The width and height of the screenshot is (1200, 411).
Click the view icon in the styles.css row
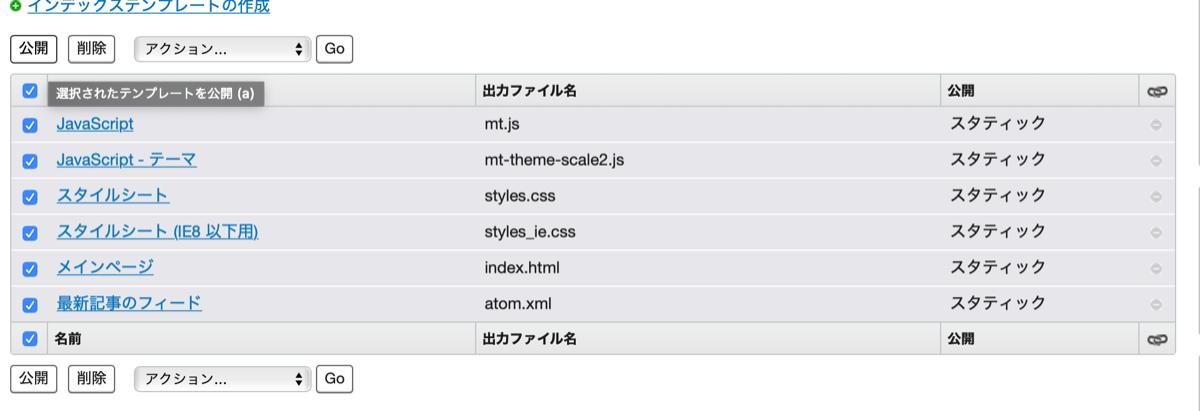tap(1157, 197)
